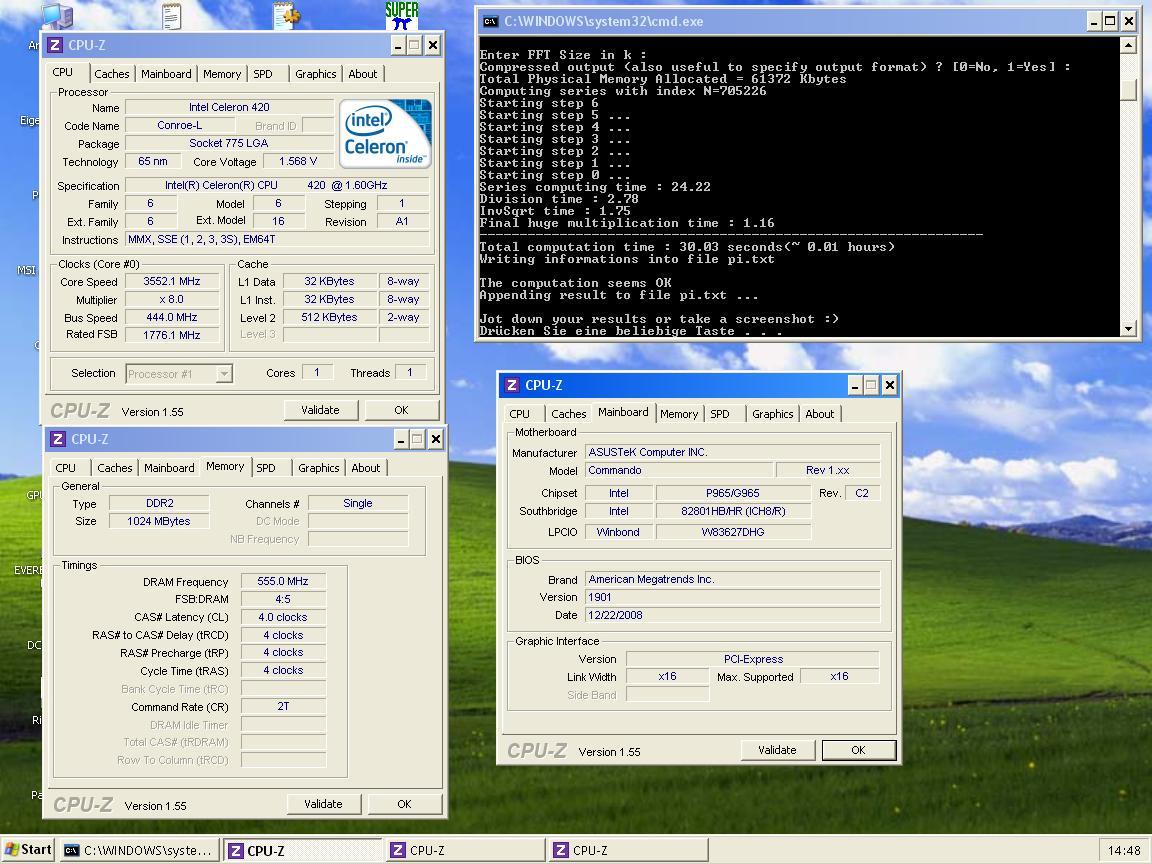The image size is (1152, 864).
Task: Switch to cmd.exe taskbar button
Action: point(140,851)
